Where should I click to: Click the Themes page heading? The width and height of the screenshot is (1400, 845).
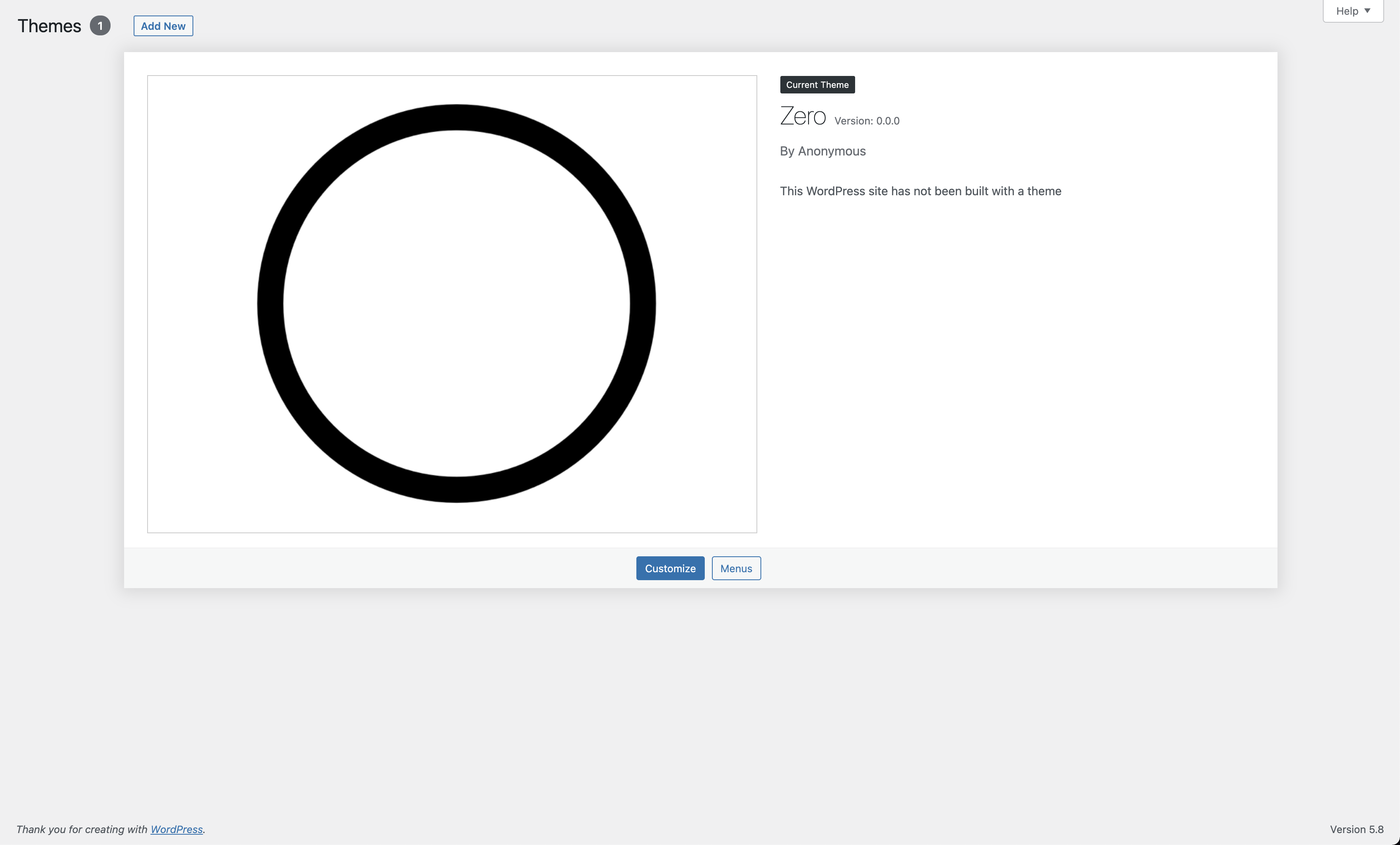pyautogui.click(x=49, y=25)
